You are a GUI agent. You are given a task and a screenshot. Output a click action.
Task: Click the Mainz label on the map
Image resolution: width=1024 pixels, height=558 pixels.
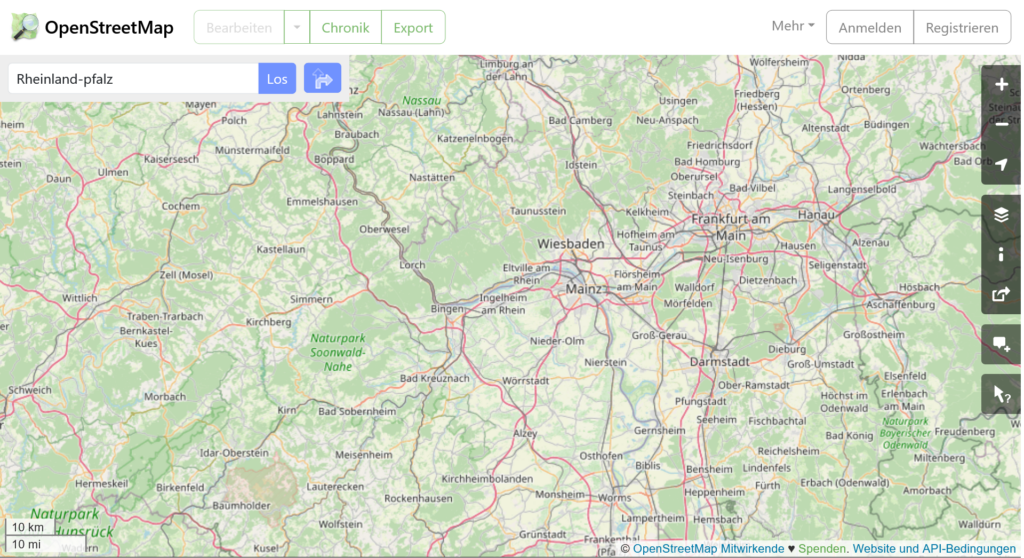pos(583,289)
